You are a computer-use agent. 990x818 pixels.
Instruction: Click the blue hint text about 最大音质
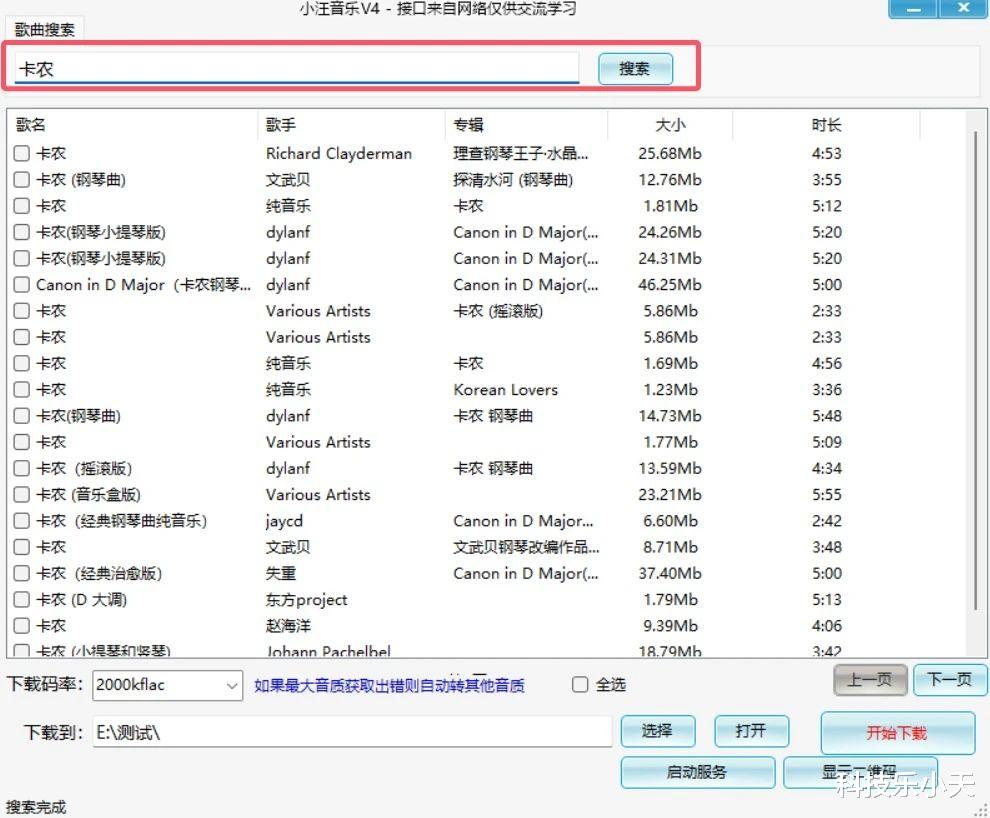(x=389, y=685)
